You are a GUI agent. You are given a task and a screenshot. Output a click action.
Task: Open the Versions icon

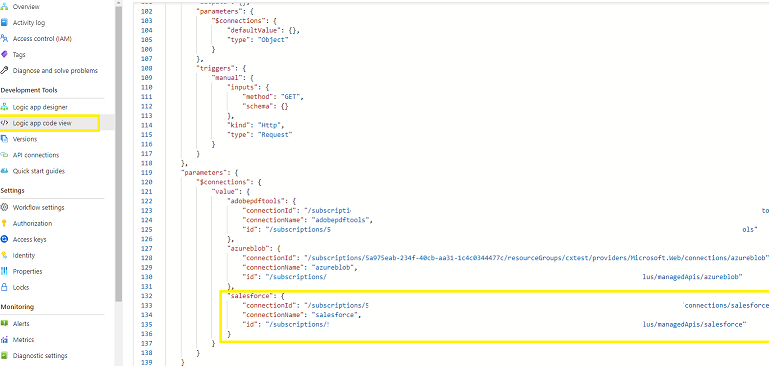[x=4, y=139]
